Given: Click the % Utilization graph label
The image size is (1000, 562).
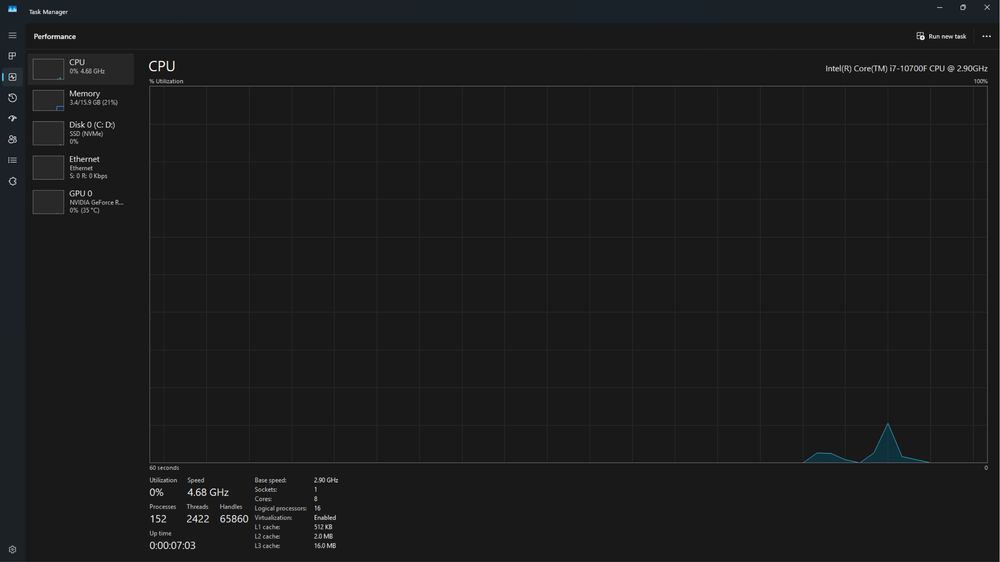Looking at the screenshot, I should coord(166,82).
